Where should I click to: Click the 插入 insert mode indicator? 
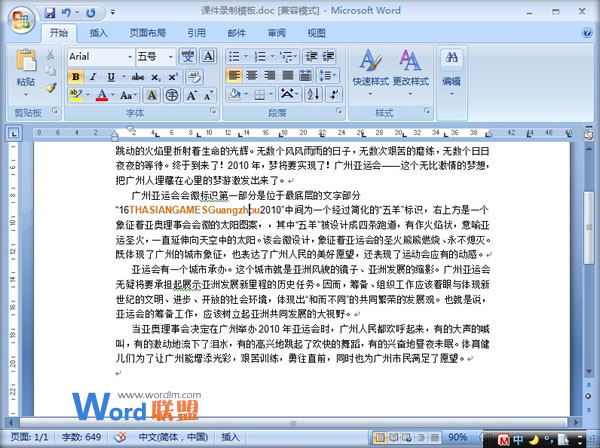(x=230, y=437)
